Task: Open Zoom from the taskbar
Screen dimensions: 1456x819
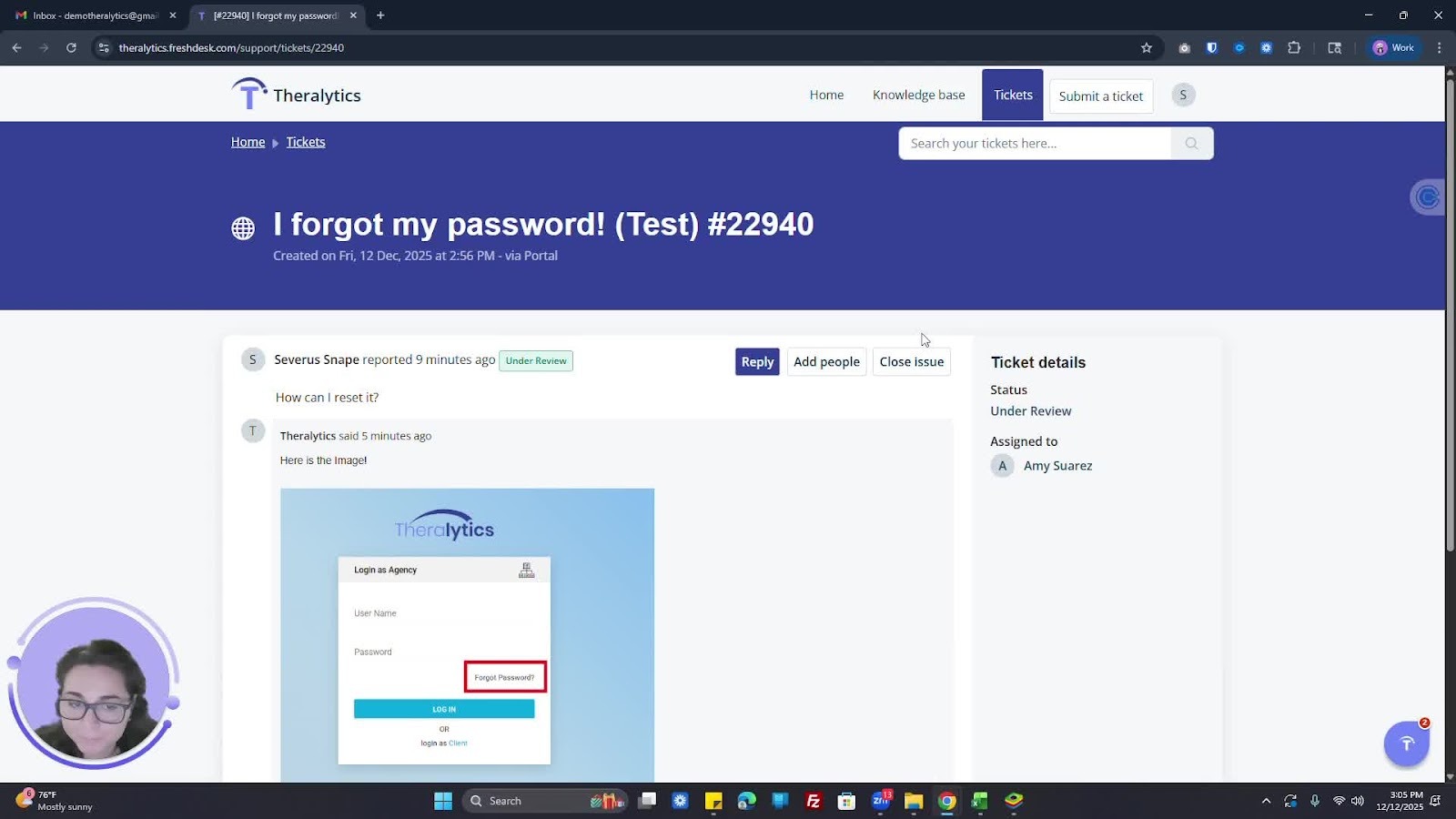Action: point(881,801)
